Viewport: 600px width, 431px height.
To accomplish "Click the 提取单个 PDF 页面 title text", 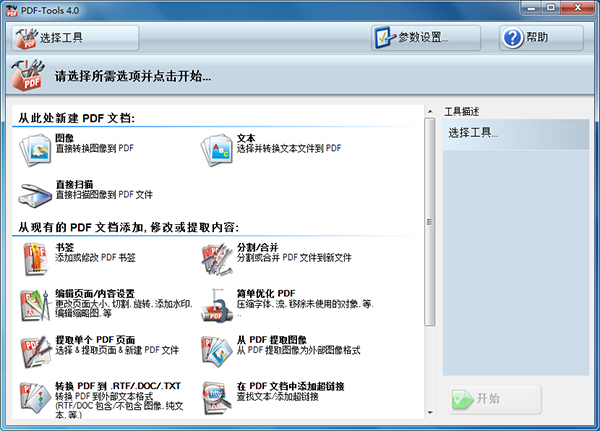I will pos(95,340).
